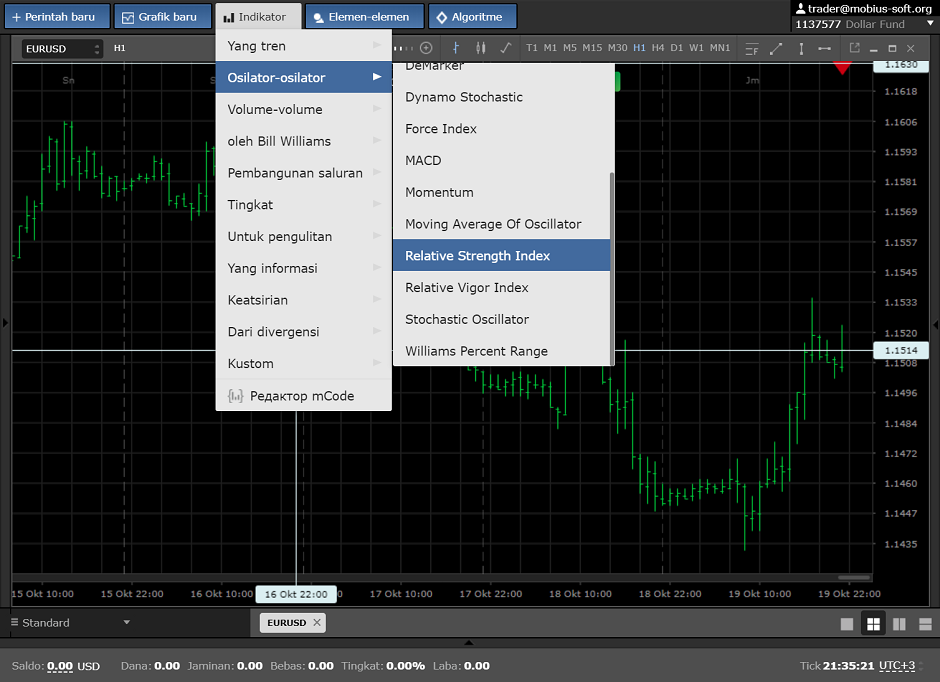The image size is (940, 682).
Task: Expand the right side panel arrow
Action: point(935,324)
